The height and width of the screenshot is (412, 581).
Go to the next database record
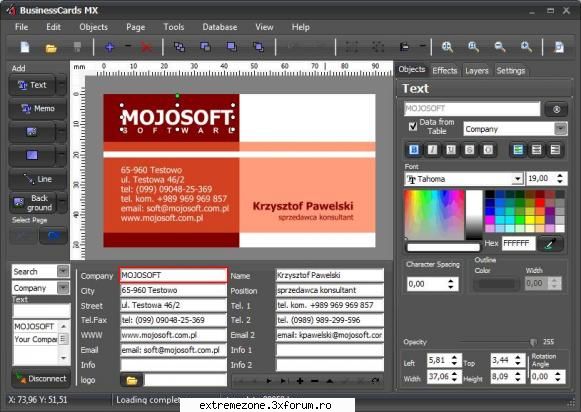pos(269,381)
